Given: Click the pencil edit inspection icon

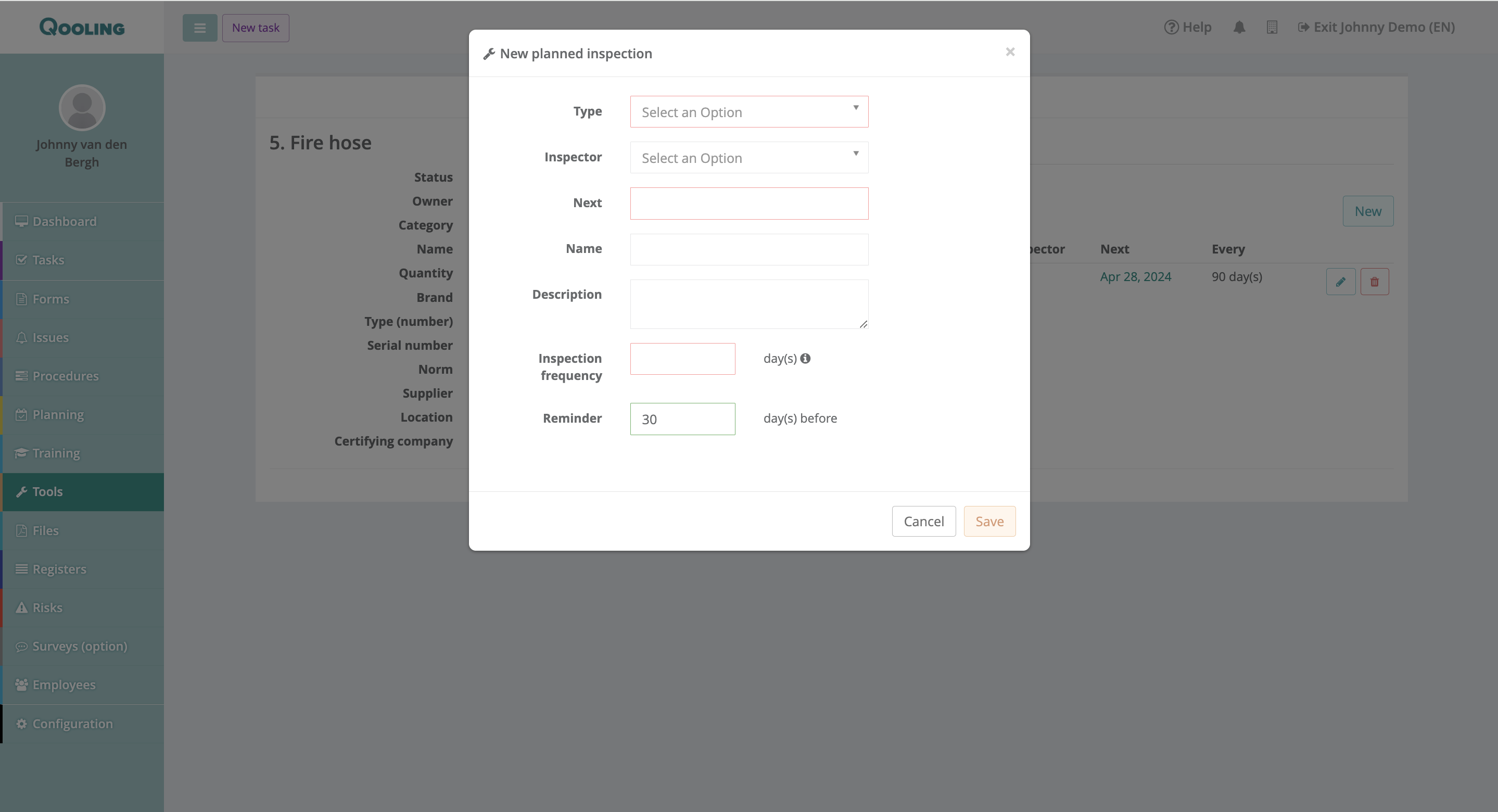Looking at the screenshot, I should pyautogui.click(x=1340, y=282).
